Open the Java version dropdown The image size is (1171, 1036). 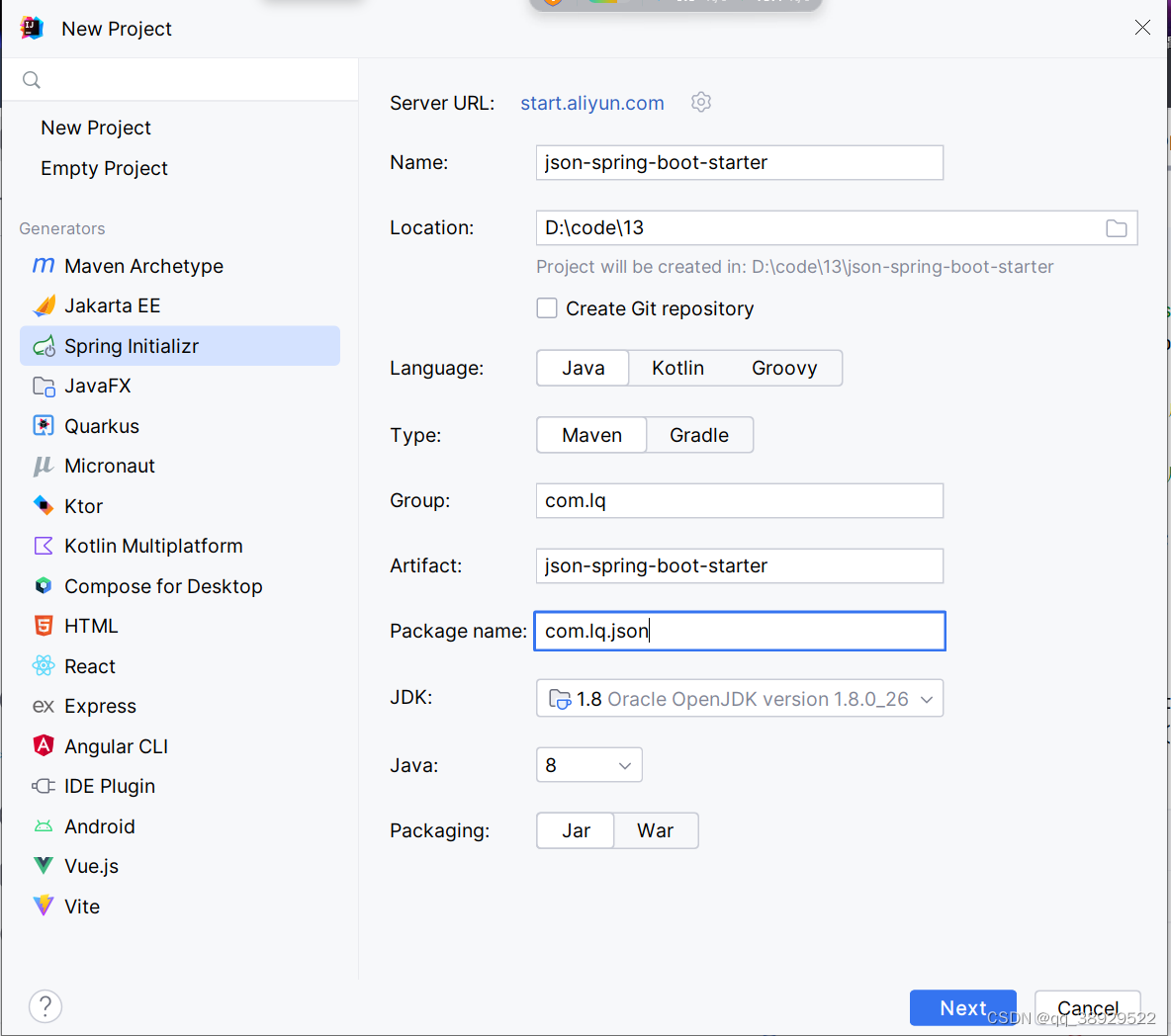588,765
